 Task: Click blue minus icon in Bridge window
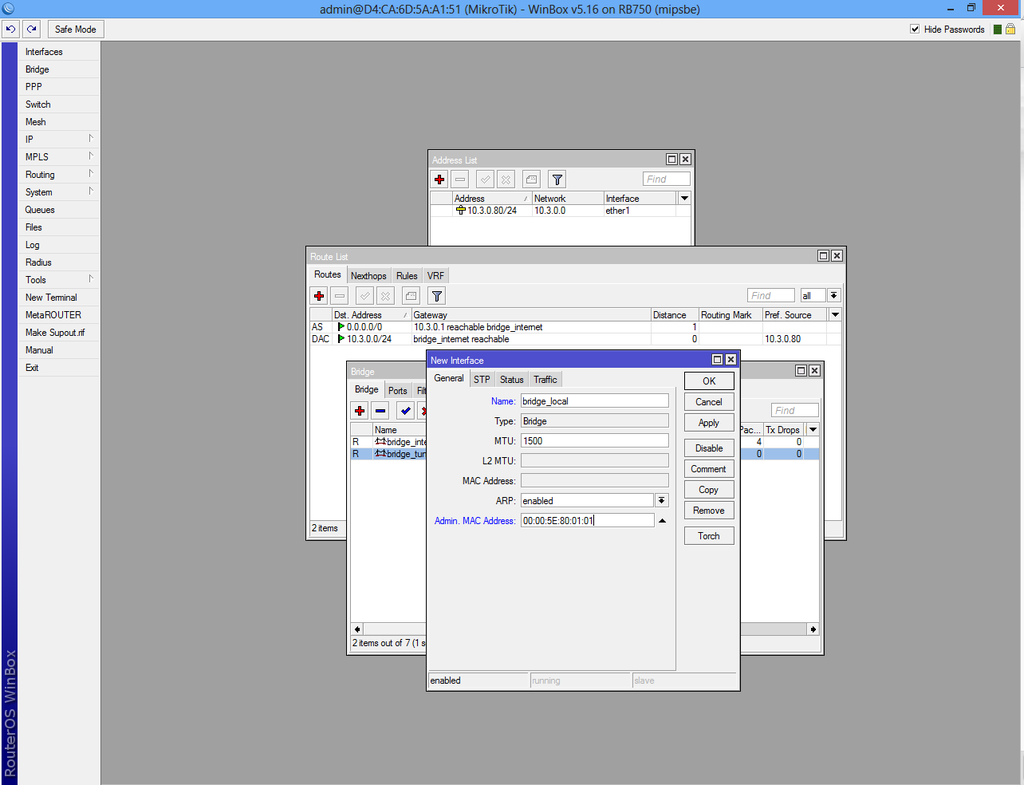click(380, 411)
